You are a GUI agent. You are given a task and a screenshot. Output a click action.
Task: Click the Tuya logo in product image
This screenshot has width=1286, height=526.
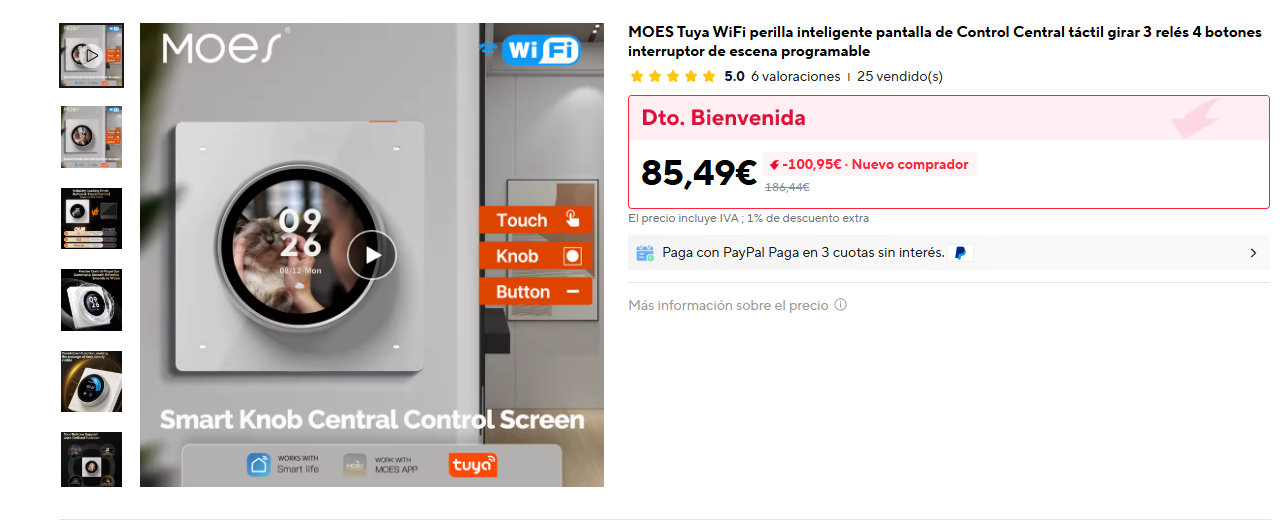click(473, 465)
